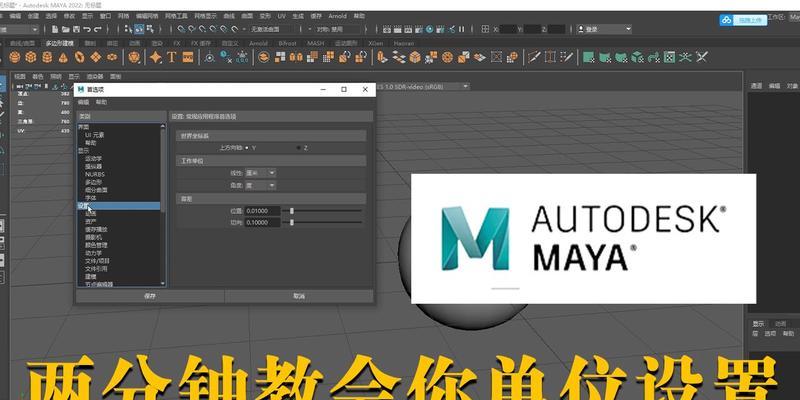Click the category list scroll-up arrow
The height and width of the screenshot is (400, 800).
[163, 126]
